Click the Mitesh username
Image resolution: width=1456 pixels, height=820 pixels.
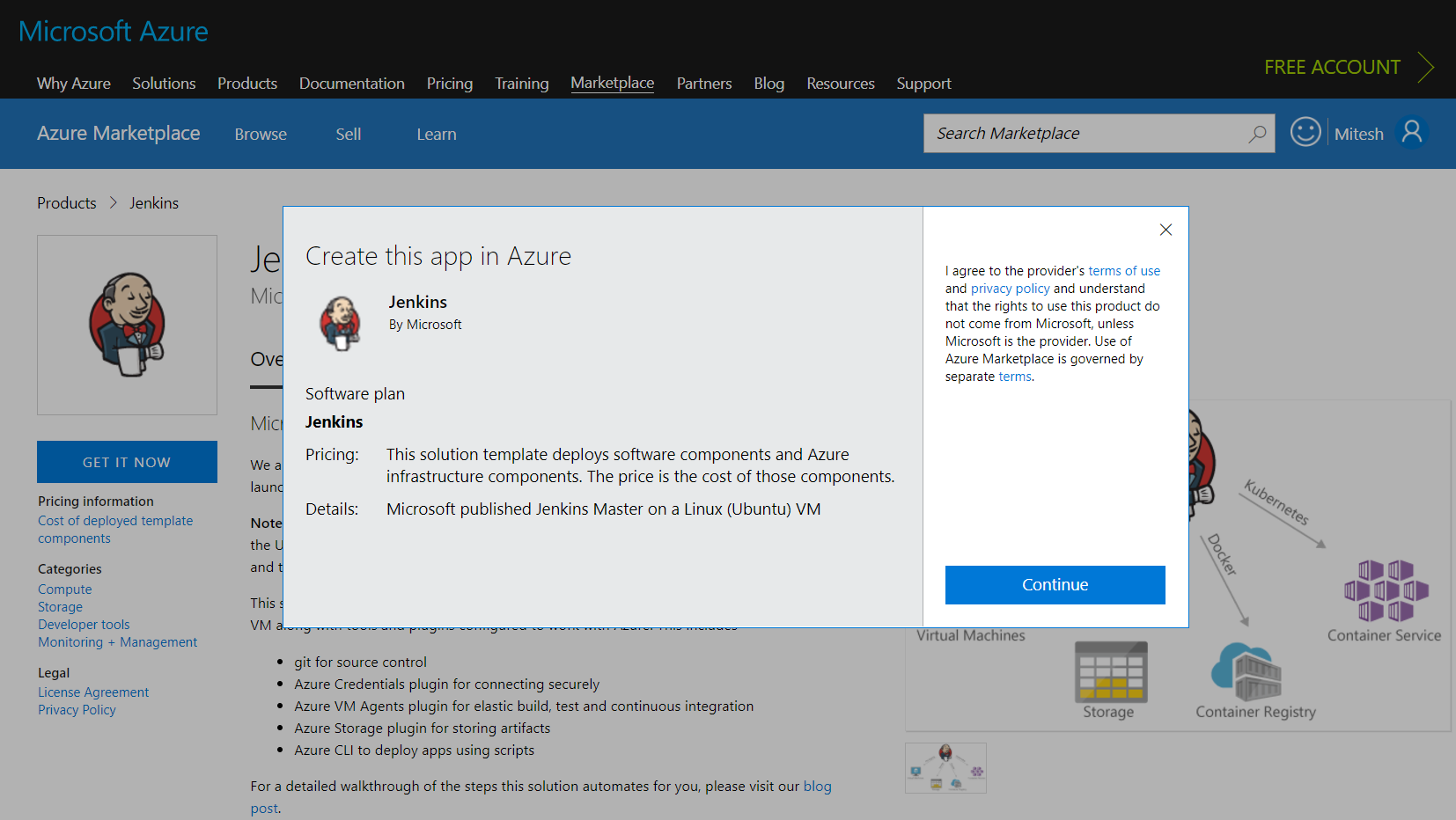click(x=1359, y=134)
